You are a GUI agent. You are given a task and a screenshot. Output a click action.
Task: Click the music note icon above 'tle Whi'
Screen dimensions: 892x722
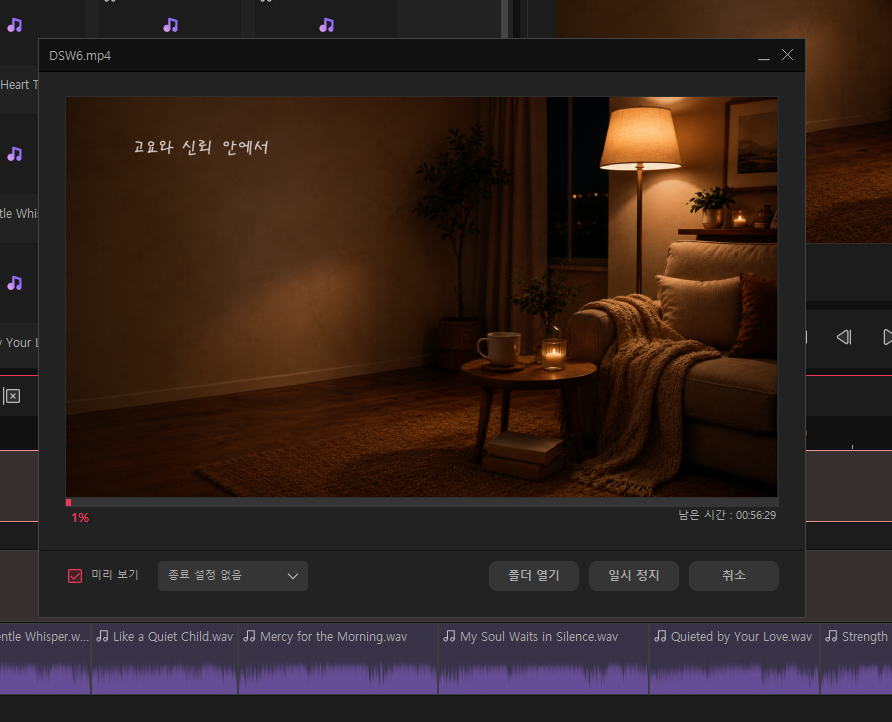(15, 154)
